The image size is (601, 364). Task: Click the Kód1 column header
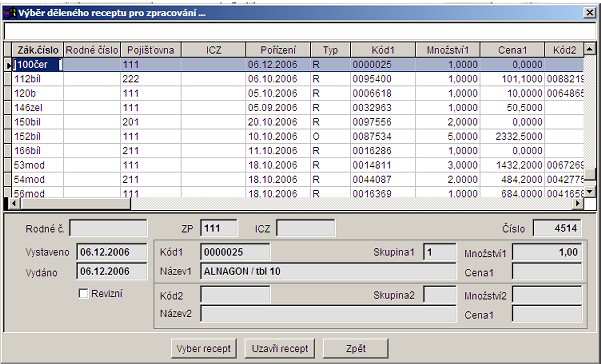(x=383, y=50)
